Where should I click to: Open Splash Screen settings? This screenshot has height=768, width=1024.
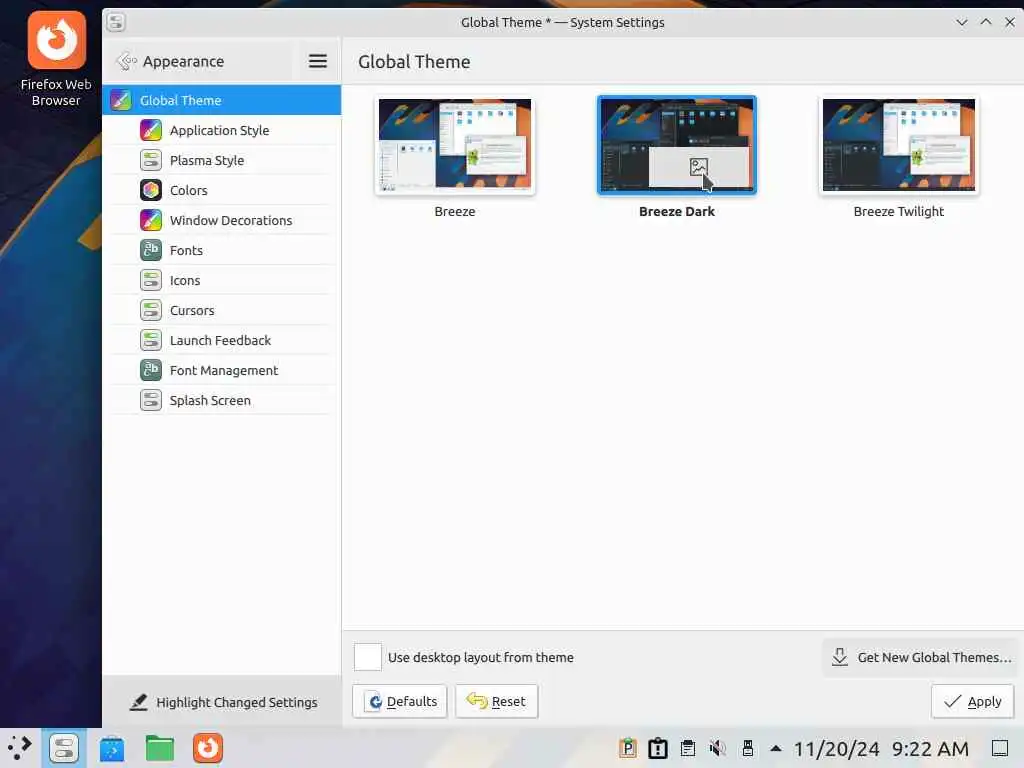(x=221, y=401)
